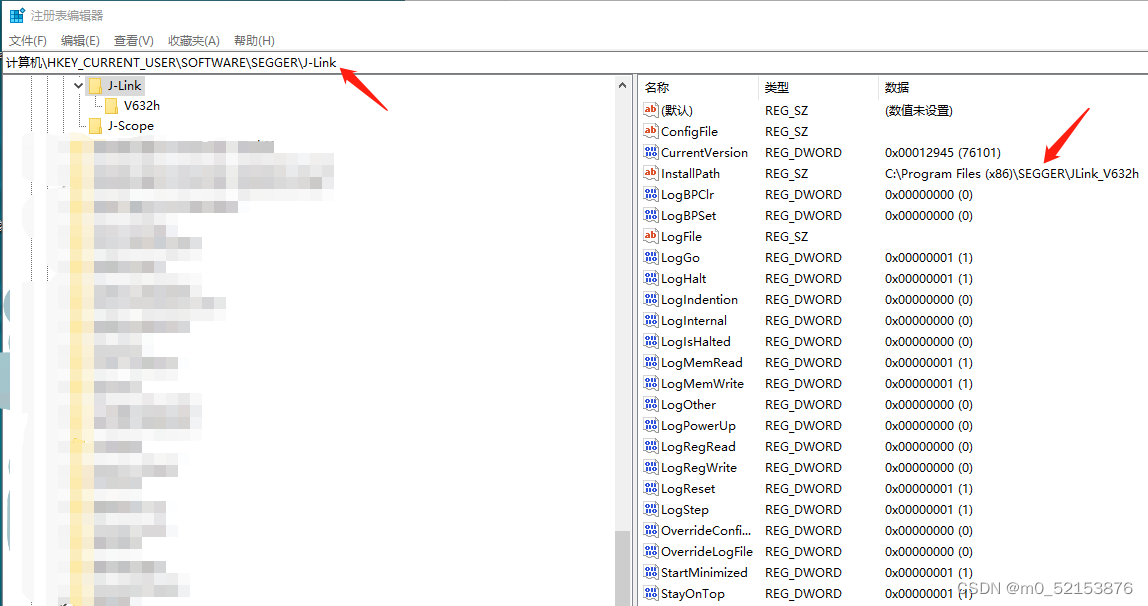Click the J-Link folder icon
This screenshot has width=1148, height=606.
pos(95,86)
